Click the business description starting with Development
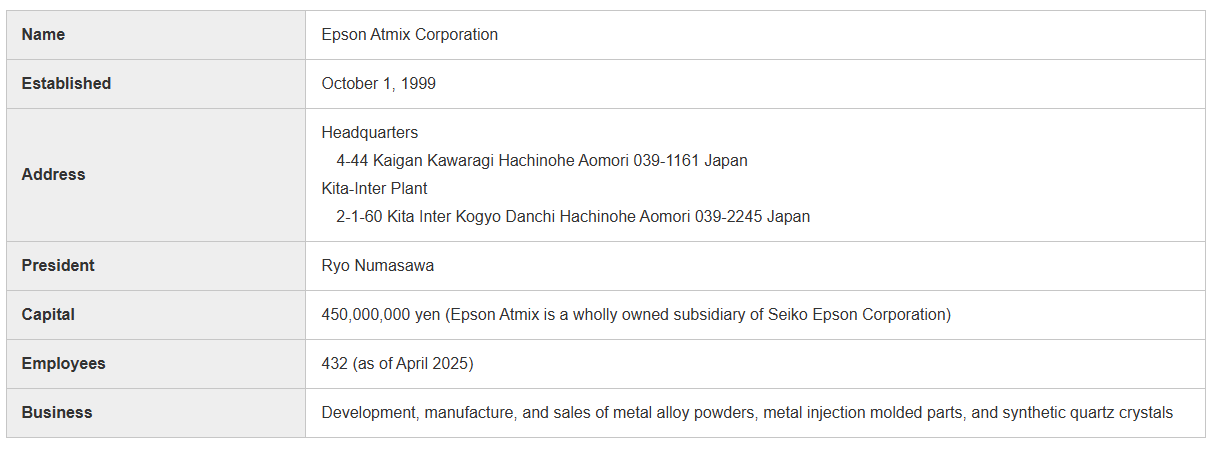This screenshot has width=1222, height=450. (746, 413)
